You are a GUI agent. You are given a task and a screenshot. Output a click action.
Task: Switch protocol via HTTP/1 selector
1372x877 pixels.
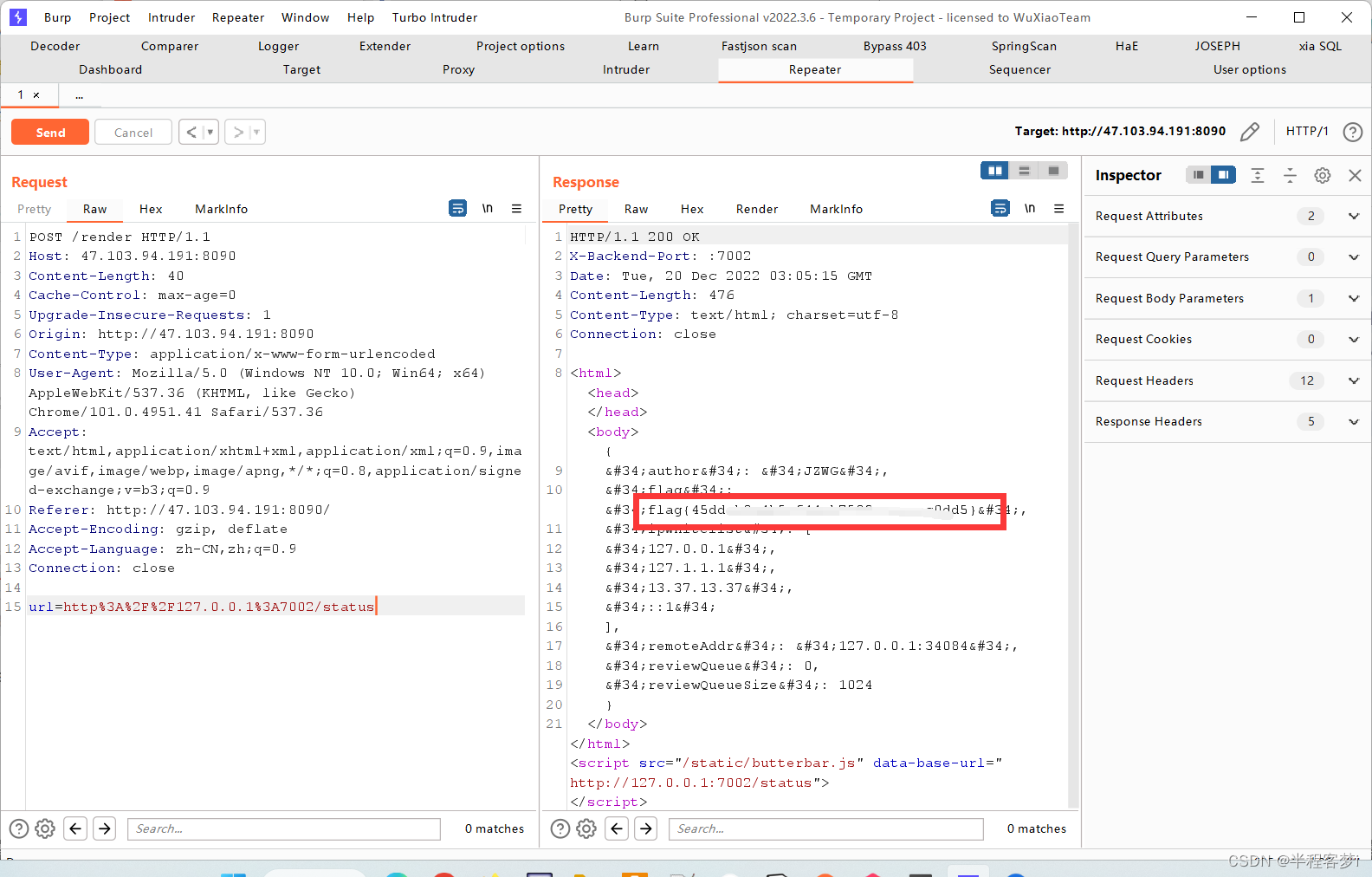(1306, 131)
